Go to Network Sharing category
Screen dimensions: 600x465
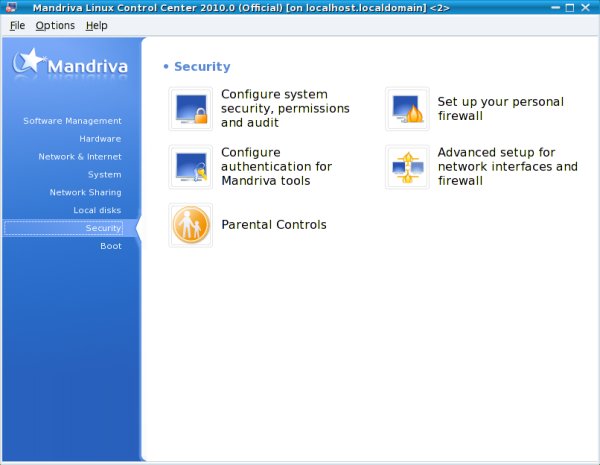(85, 193)
